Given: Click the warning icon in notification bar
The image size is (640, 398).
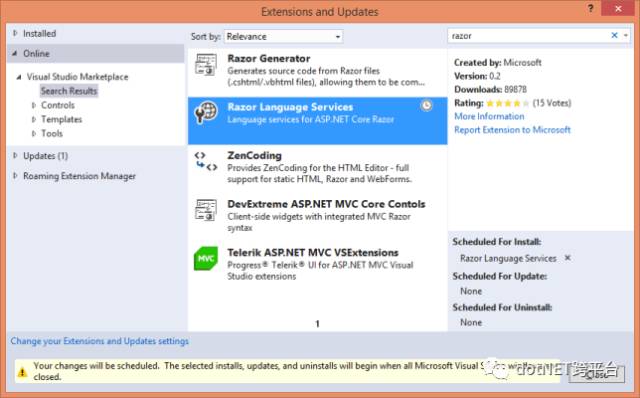Looking at the screenshot, I should pyautogui.click(x=22, y=371).
